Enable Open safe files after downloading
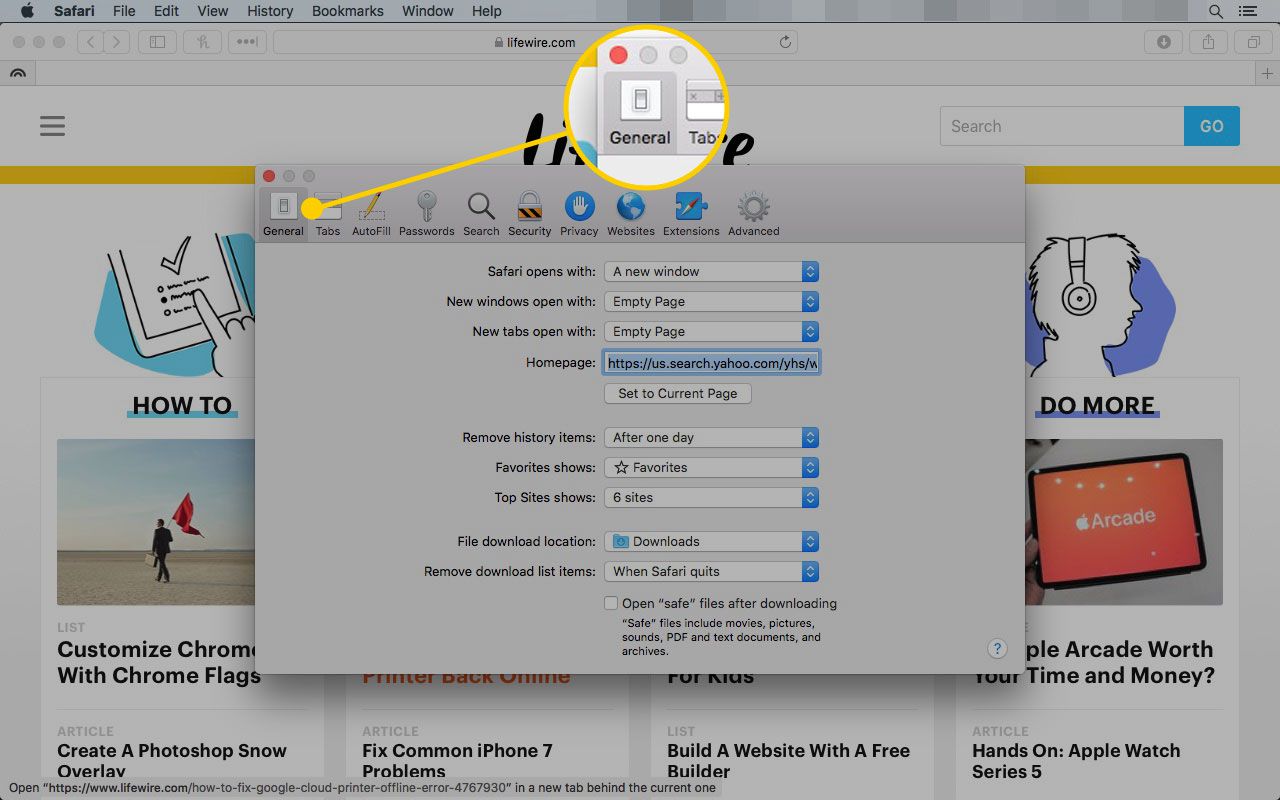The image size is (1280, 800). point(611,603)
